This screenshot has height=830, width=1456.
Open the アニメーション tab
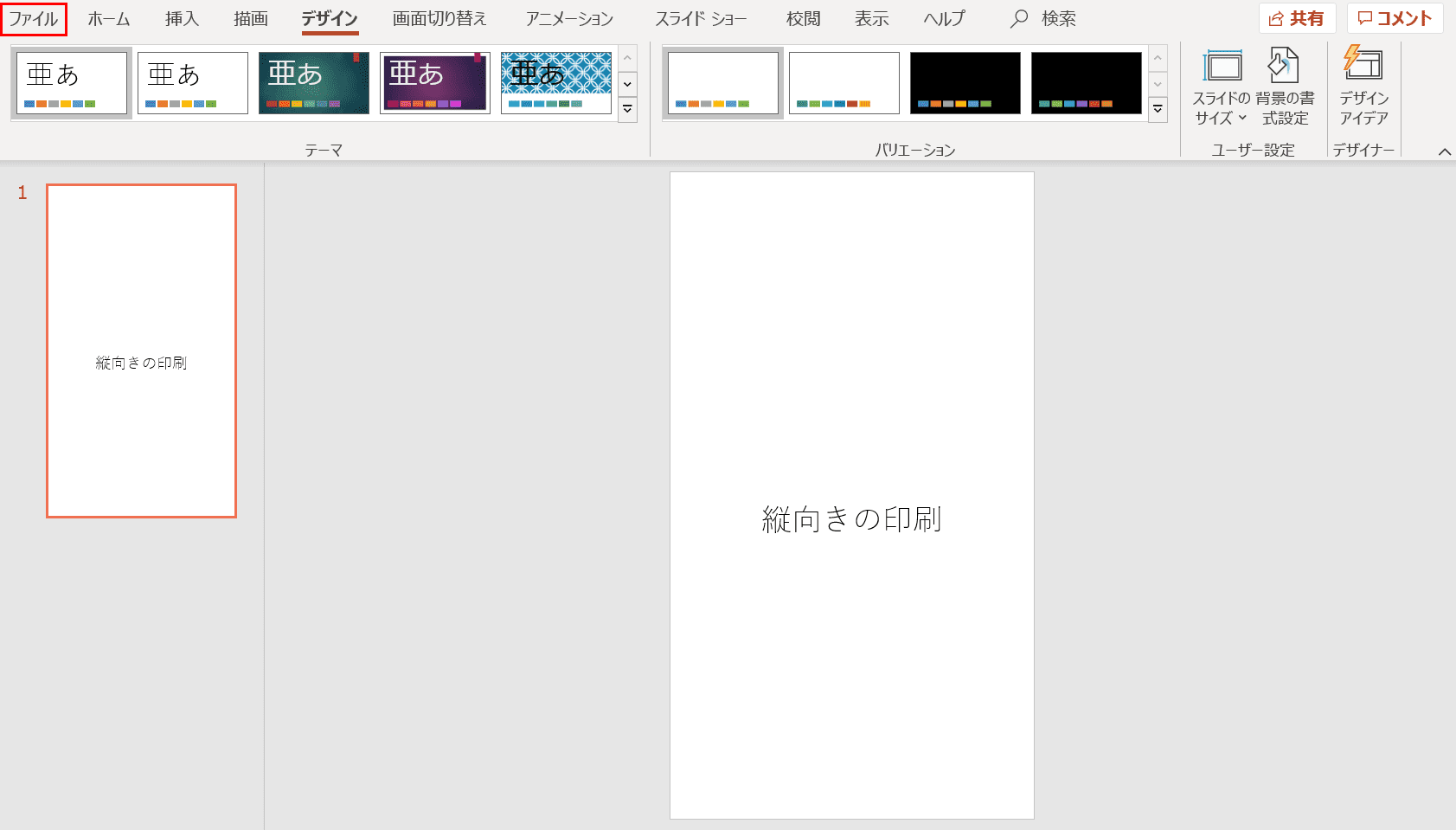click(x=570, y=18)
